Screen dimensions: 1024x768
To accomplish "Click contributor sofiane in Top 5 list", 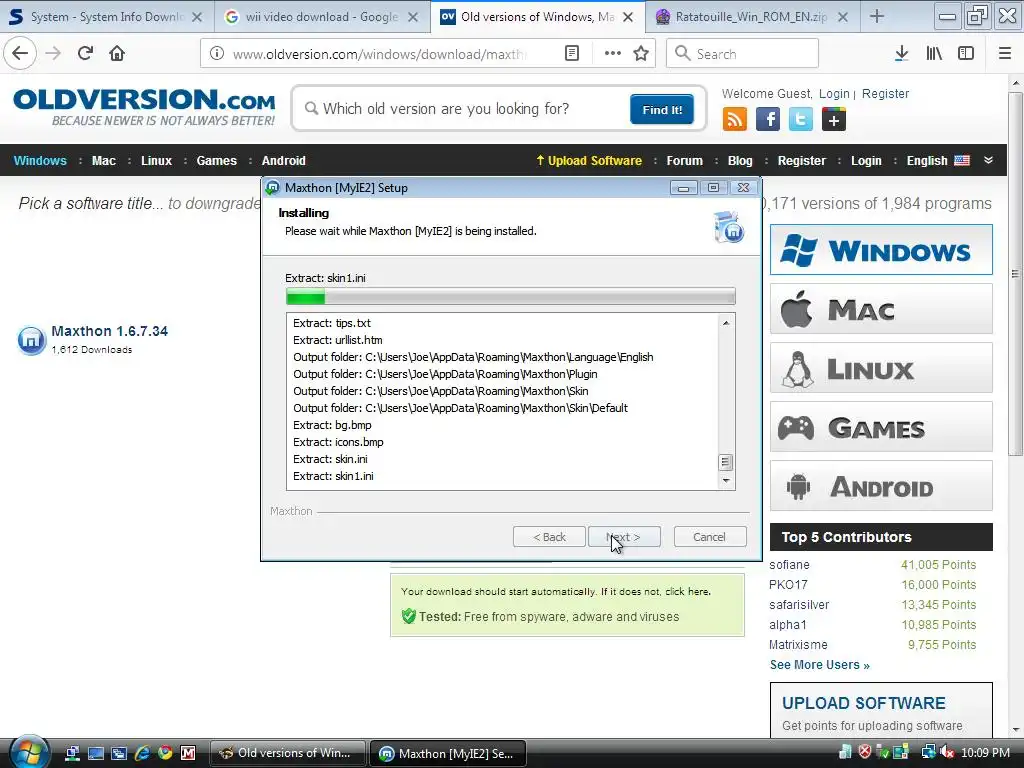I will pyautogui.click(x=789, y=565).
